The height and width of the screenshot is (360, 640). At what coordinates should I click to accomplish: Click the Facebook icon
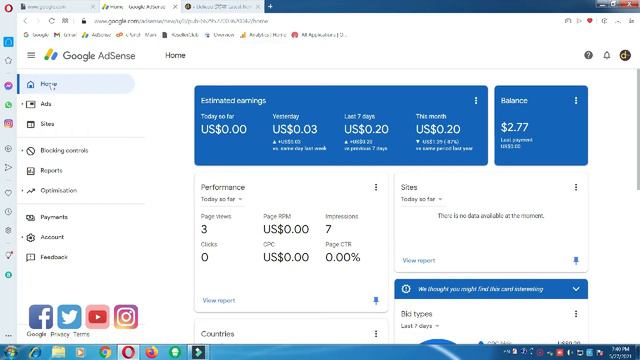tap(41, 317)
